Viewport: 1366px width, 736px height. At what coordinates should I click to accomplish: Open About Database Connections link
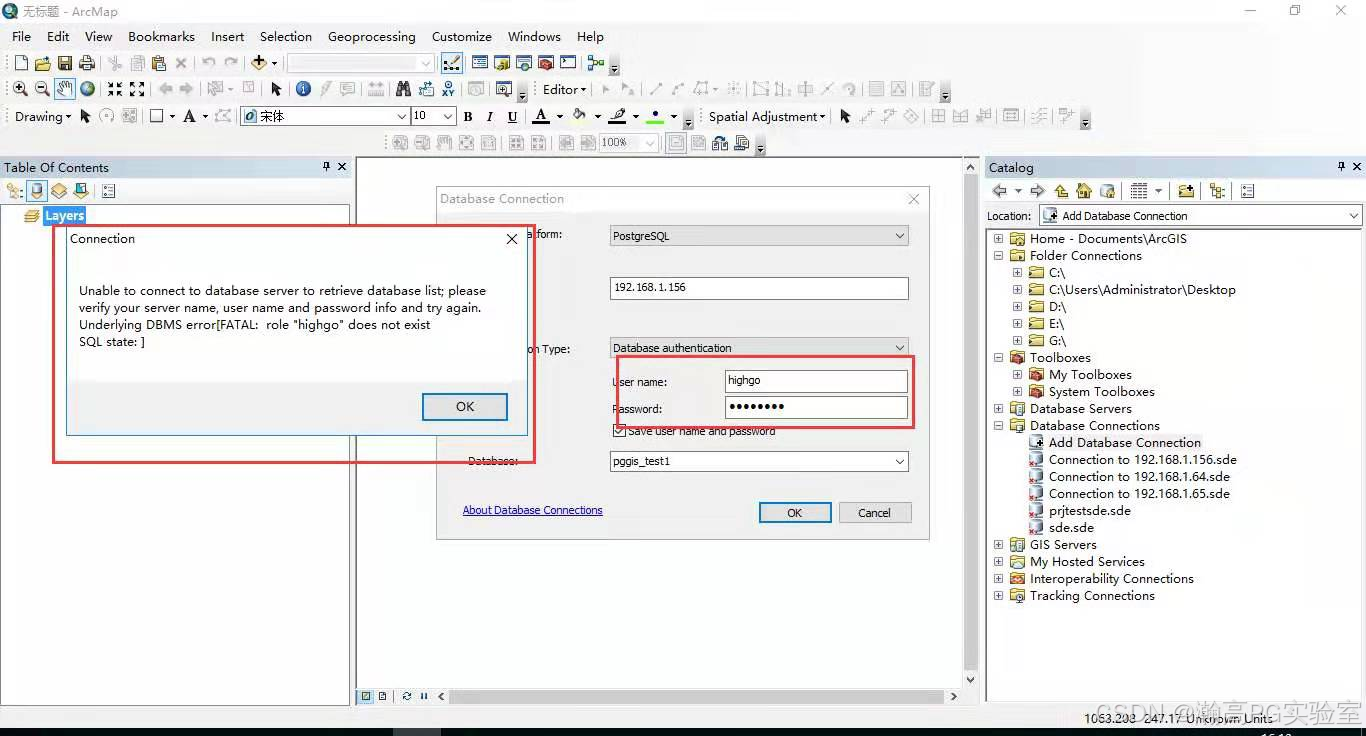tap(532, 510)
